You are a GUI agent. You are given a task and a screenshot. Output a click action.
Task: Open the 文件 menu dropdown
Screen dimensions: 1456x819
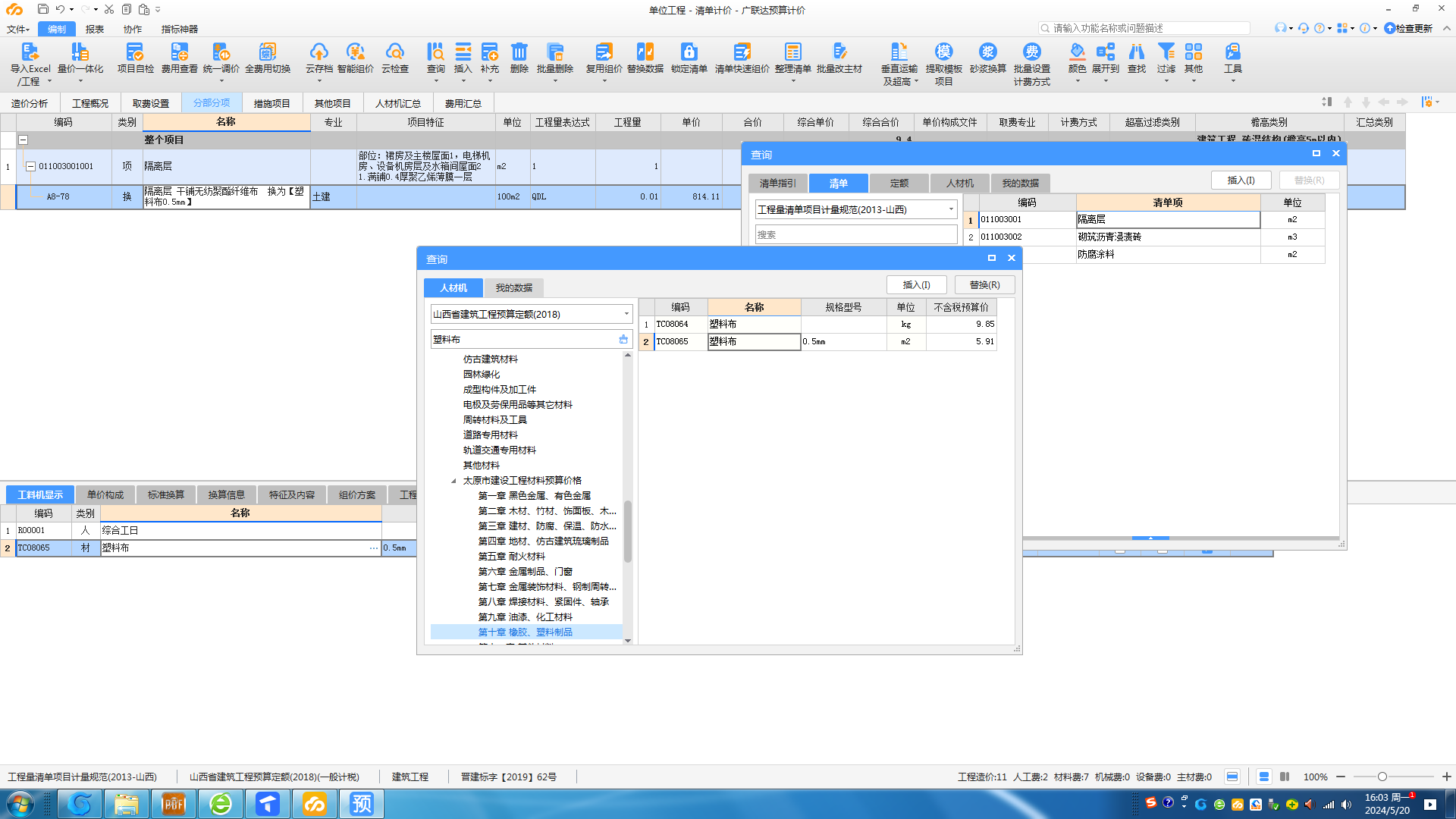(18, 29)
